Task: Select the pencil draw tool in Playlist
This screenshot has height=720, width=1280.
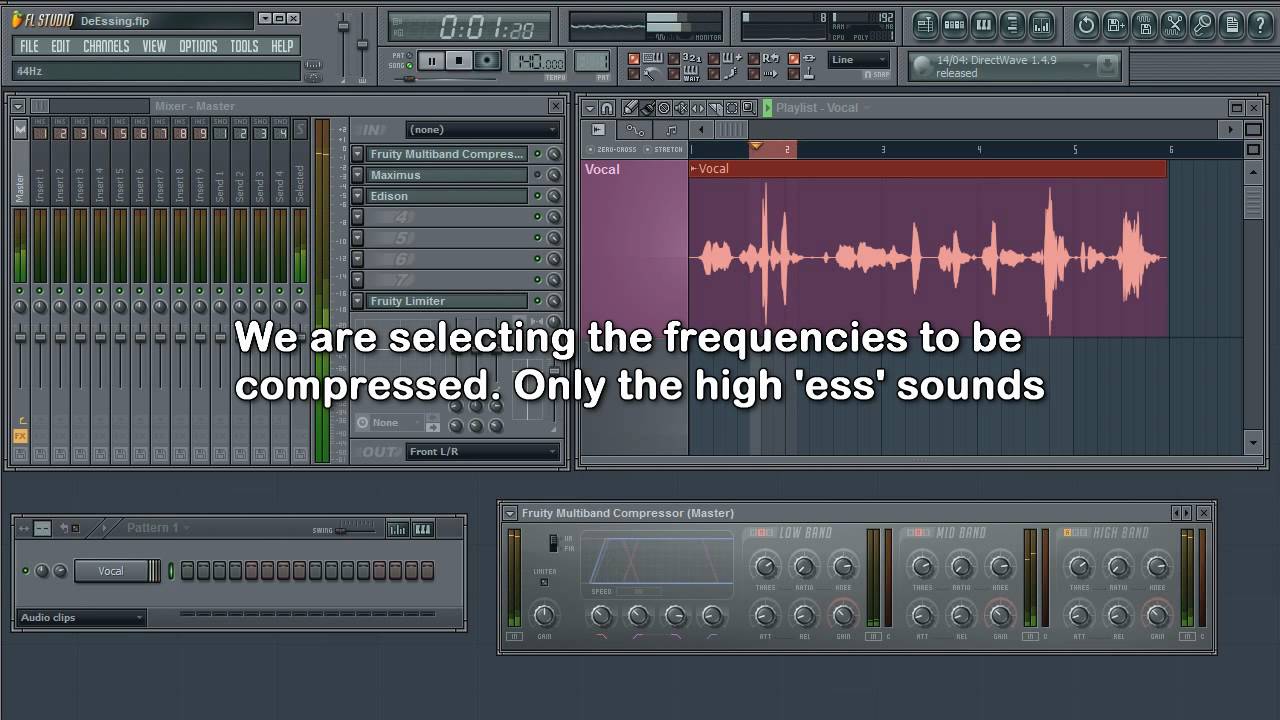Action: pos(630,108)
